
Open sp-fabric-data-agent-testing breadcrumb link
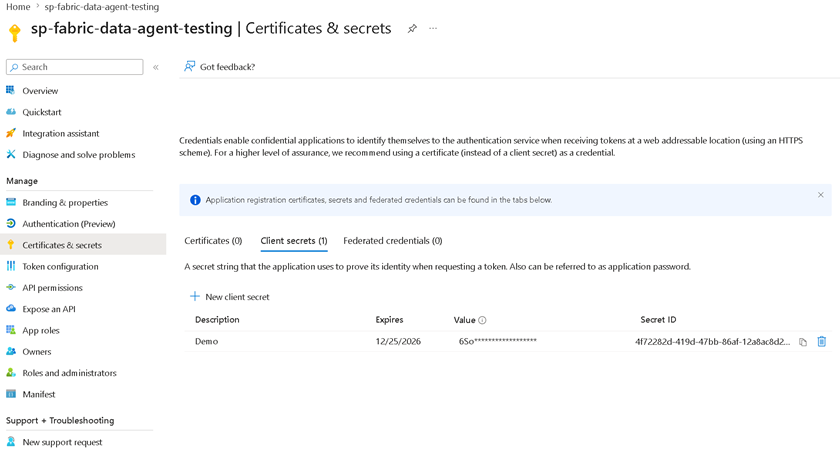point(102,7)
